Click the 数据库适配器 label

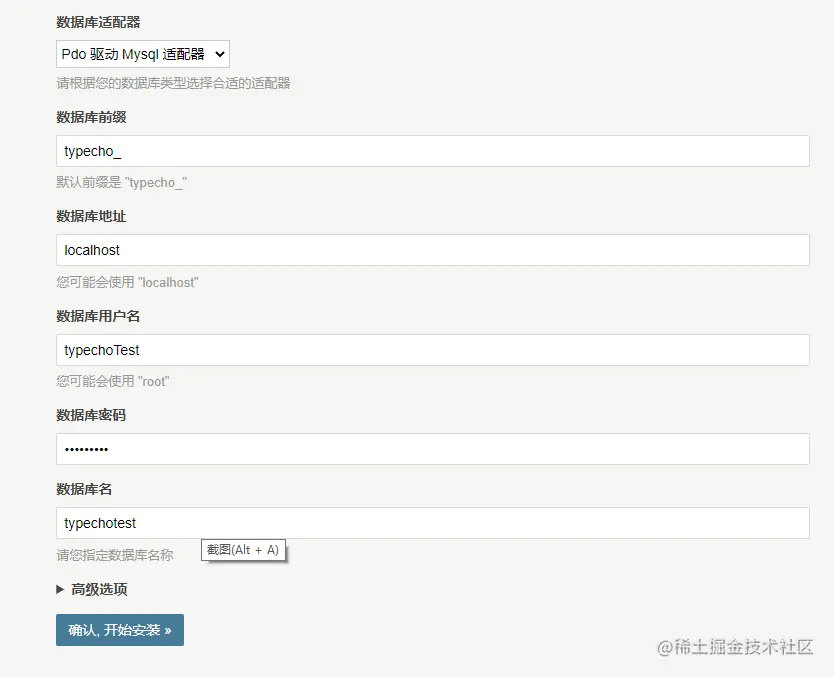98,22
